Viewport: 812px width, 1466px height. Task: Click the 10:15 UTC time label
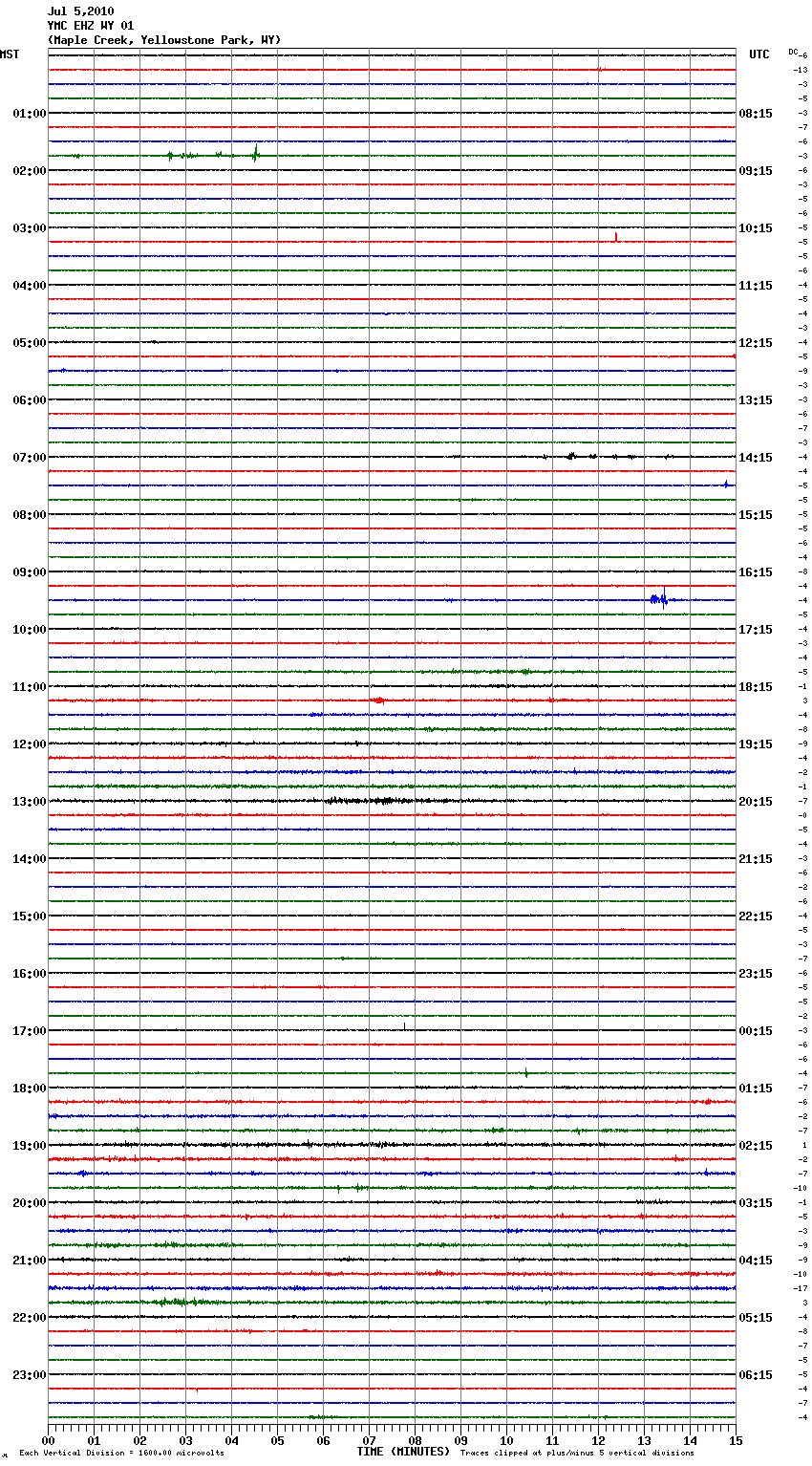tap(756, 228)
